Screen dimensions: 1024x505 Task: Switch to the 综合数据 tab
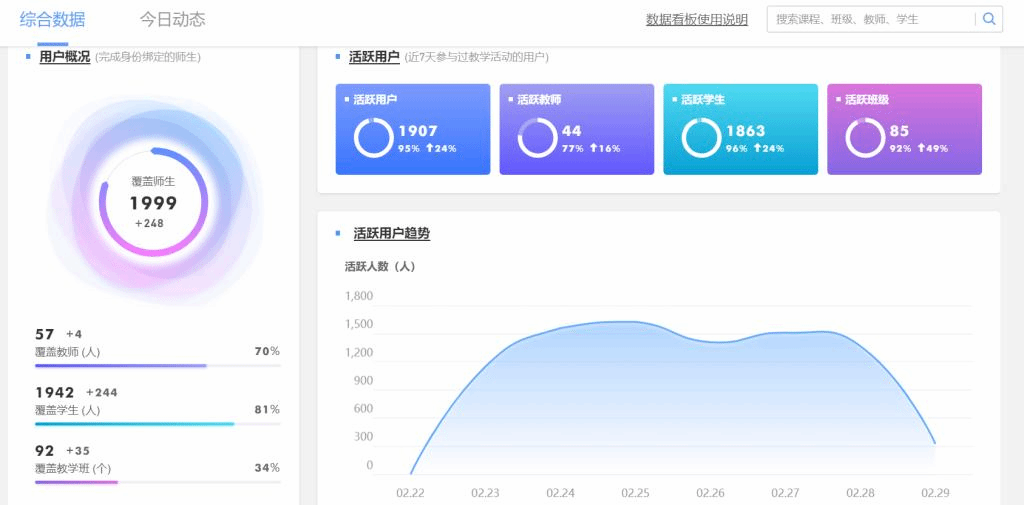(52, 20)
